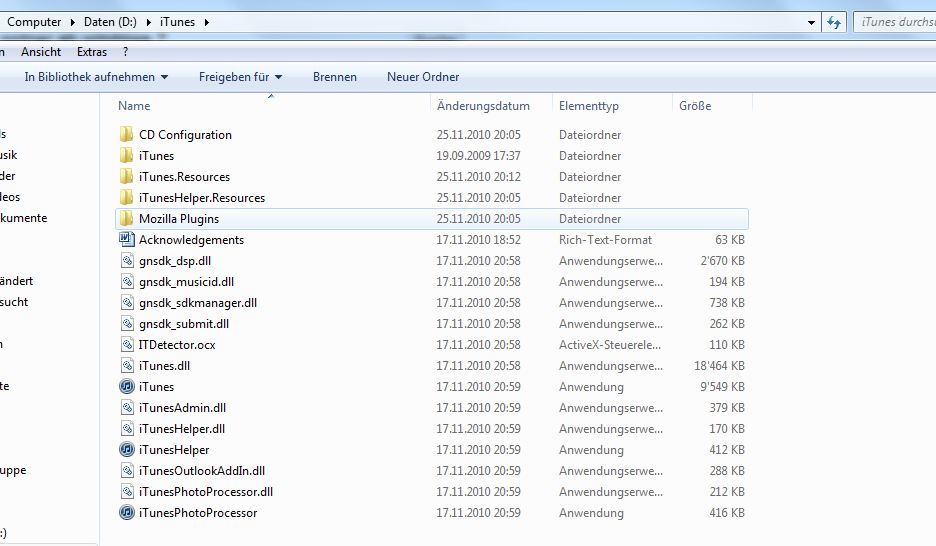Sort files by Änderungsdatum column header
The width and height of the screenshot is (936, 546).
pos(483,106)
